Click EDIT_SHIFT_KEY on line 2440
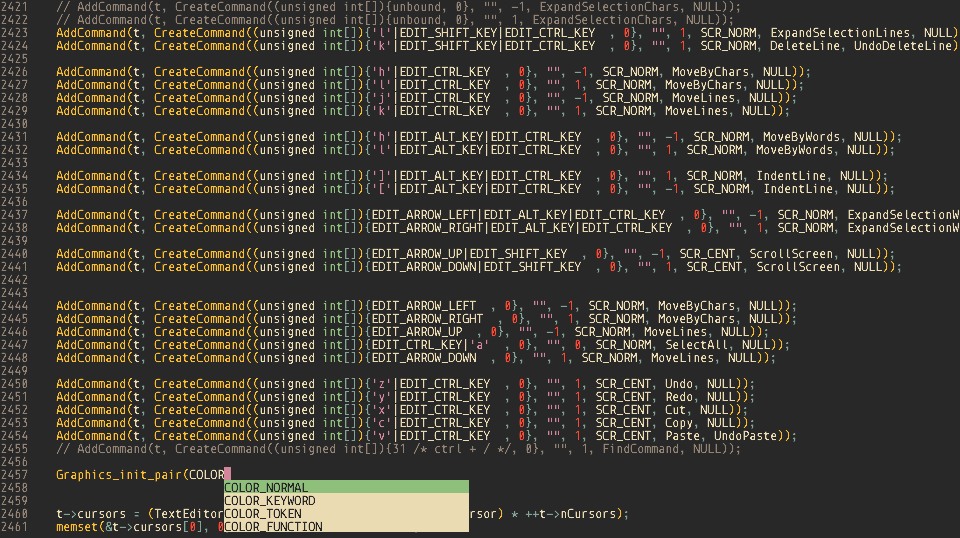960x538 pixels. [x=519, y=253]
